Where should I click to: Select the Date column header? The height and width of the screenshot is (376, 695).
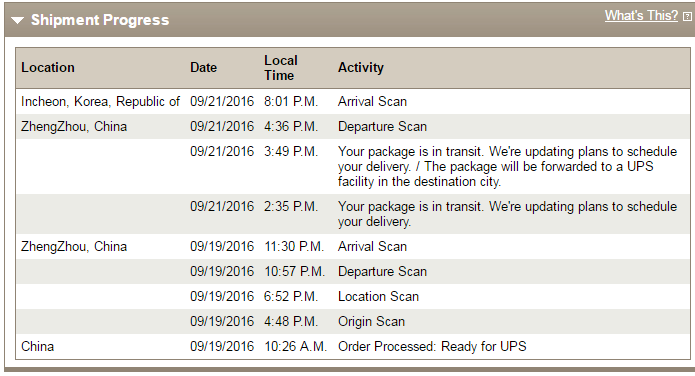[x=203, y=67]
